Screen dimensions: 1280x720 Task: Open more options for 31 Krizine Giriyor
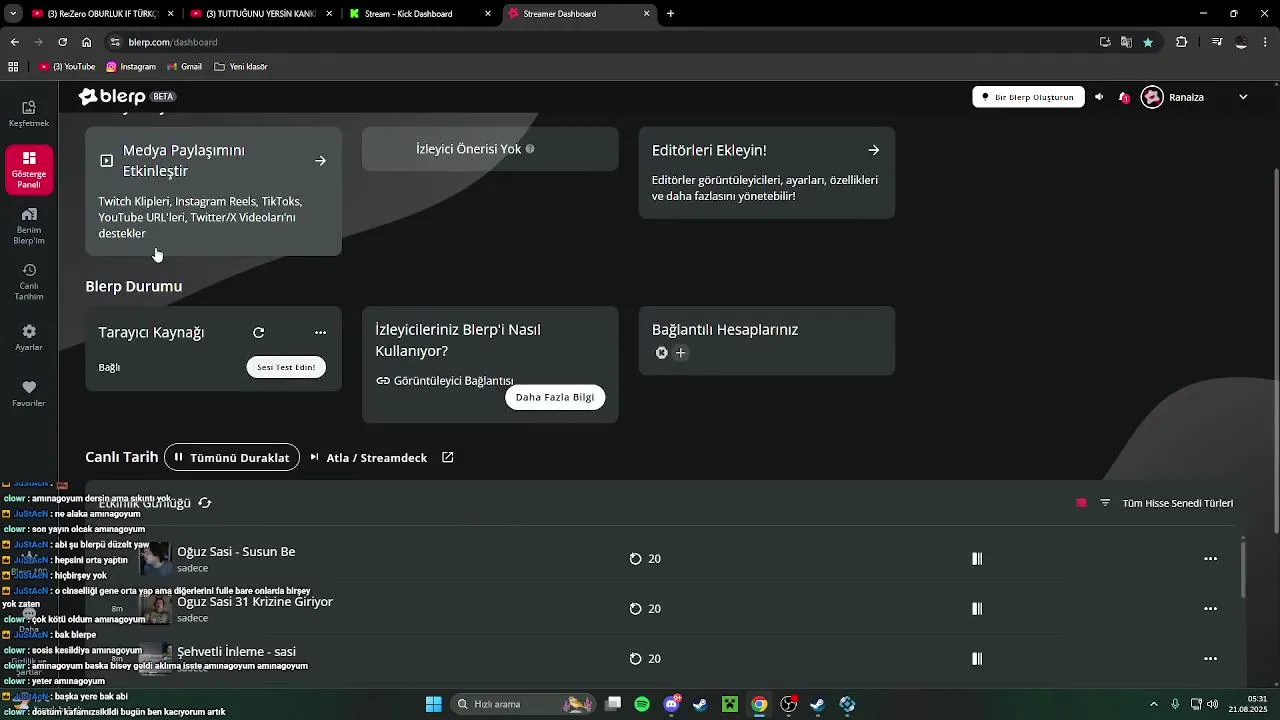coord(1210,609)
